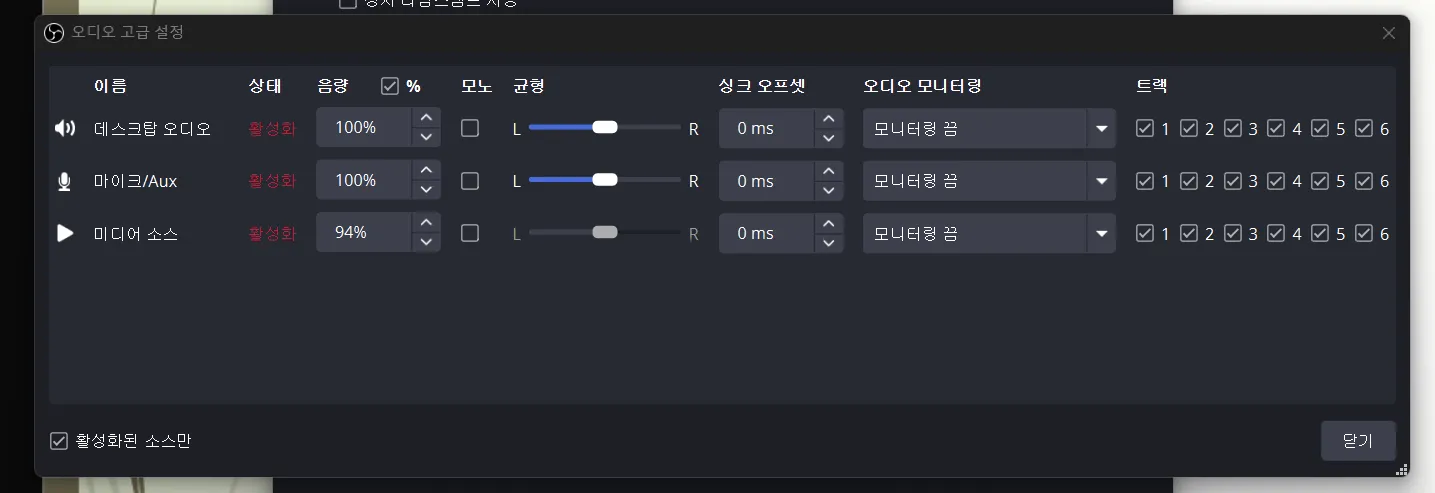Increase 마이크/Aux sync offset with up arrow

pos(829,171)
